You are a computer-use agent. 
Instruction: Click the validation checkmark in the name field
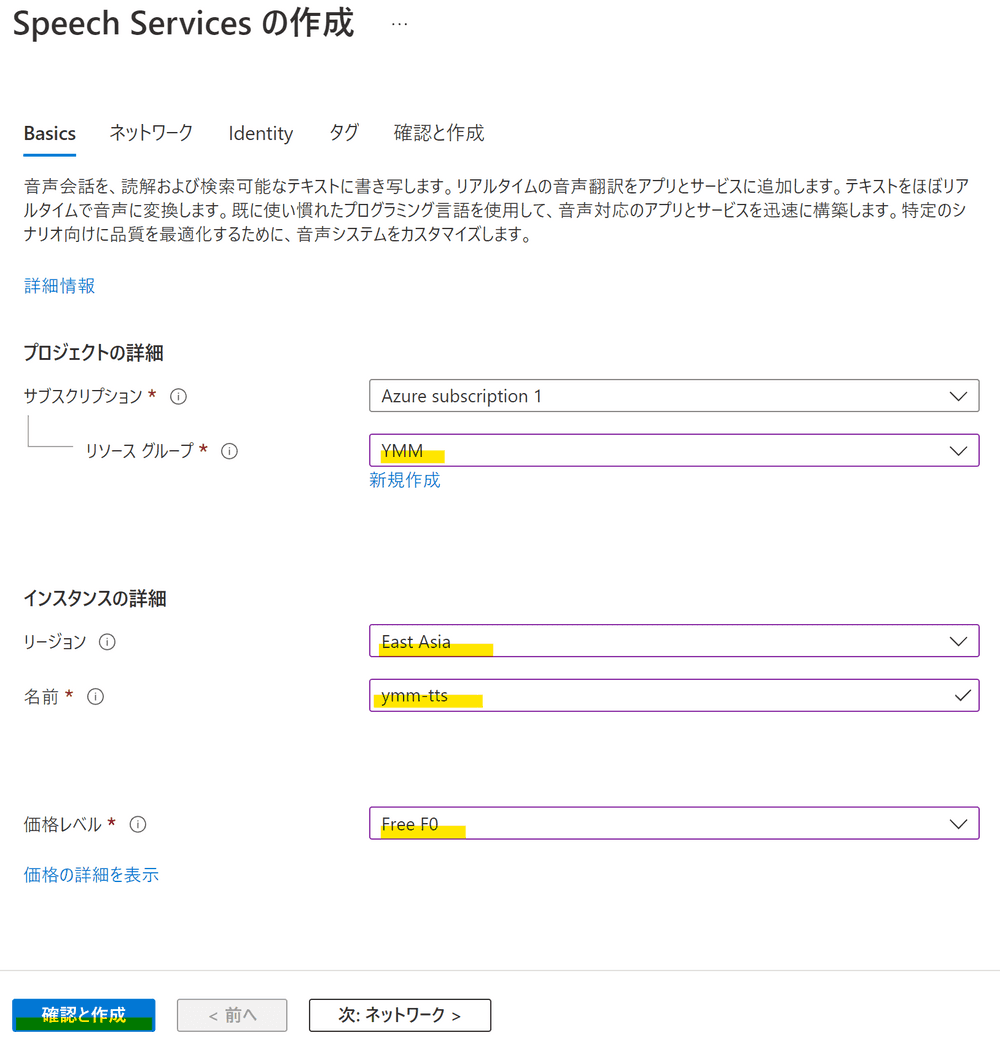pyautogui.click(x=962, y=695)
